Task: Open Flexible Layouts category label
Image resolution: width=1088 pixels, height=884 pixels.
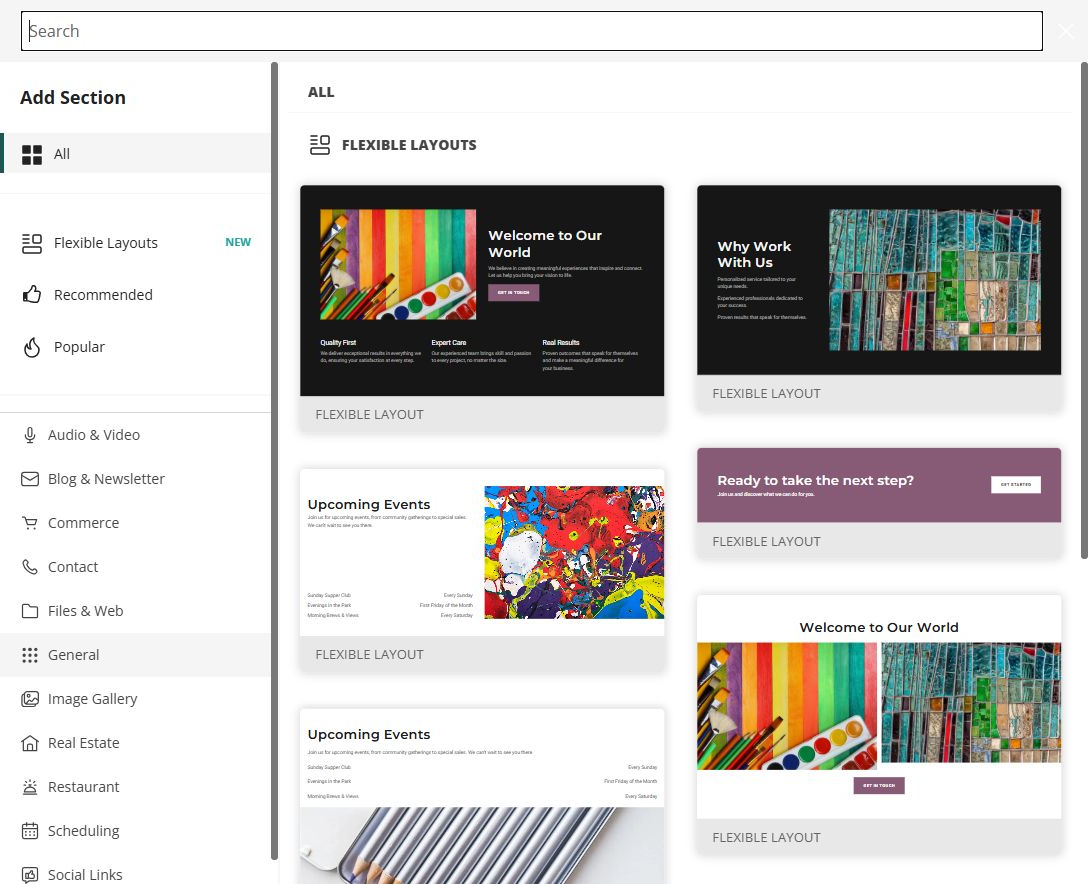Action: point(106,243)
